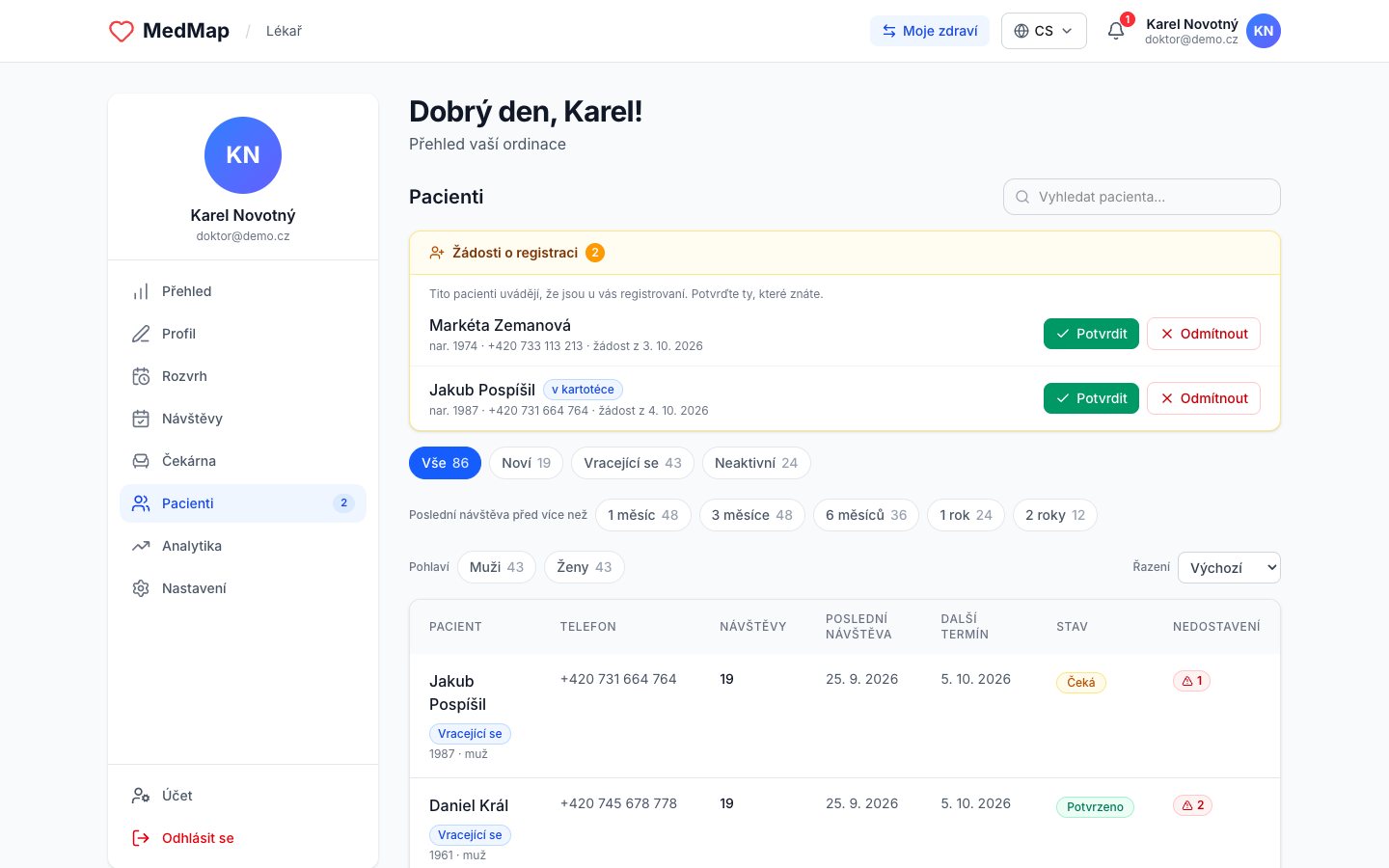Click the Daniel Král patient name

tap(469, 805)
